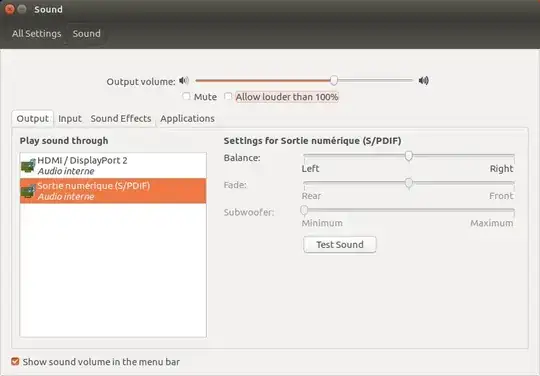Go to the Applications tab
The height and width of the screenshot is (376, 540).
click(187, 118)
